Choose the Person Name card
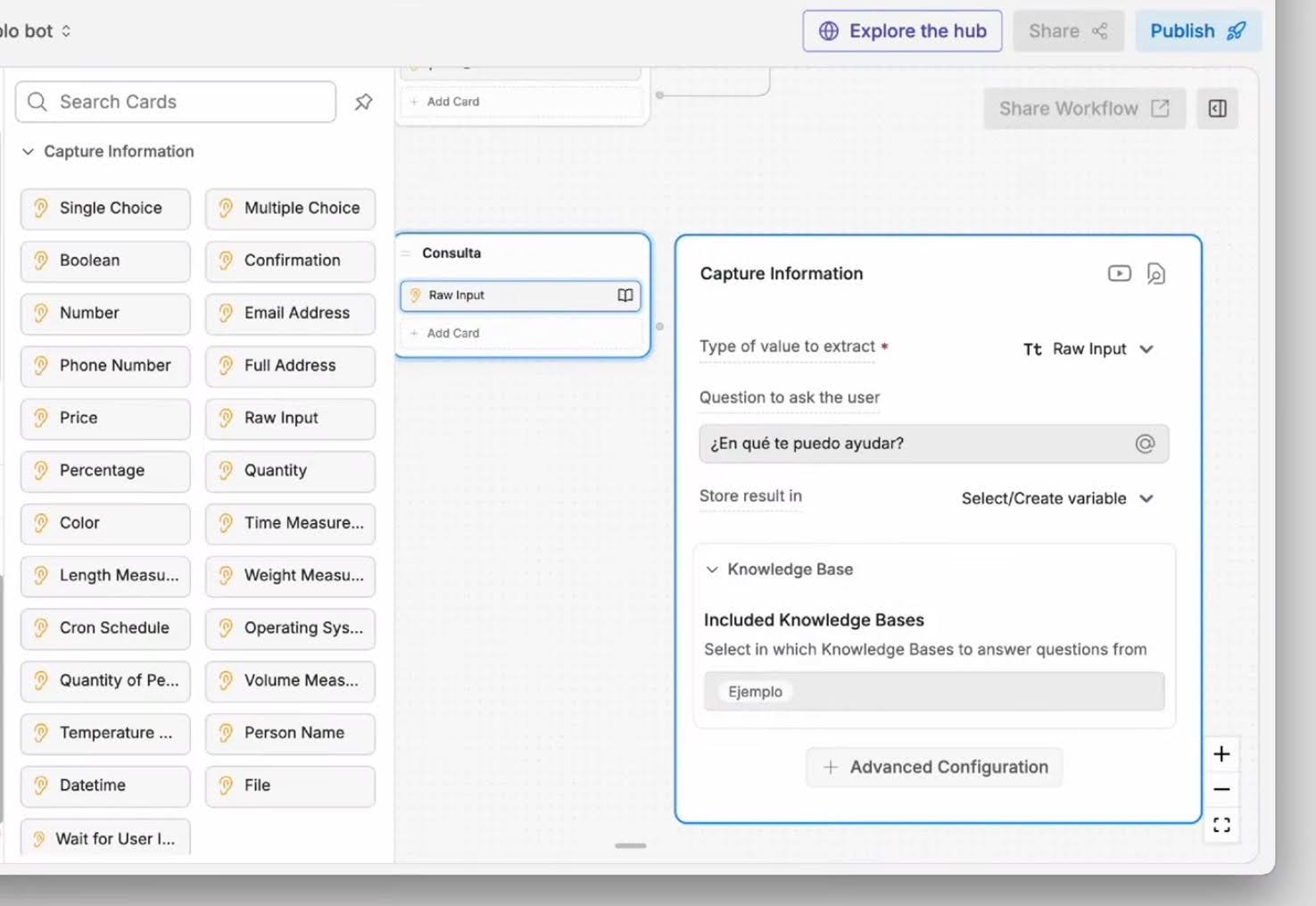 [x=290, y=734]
